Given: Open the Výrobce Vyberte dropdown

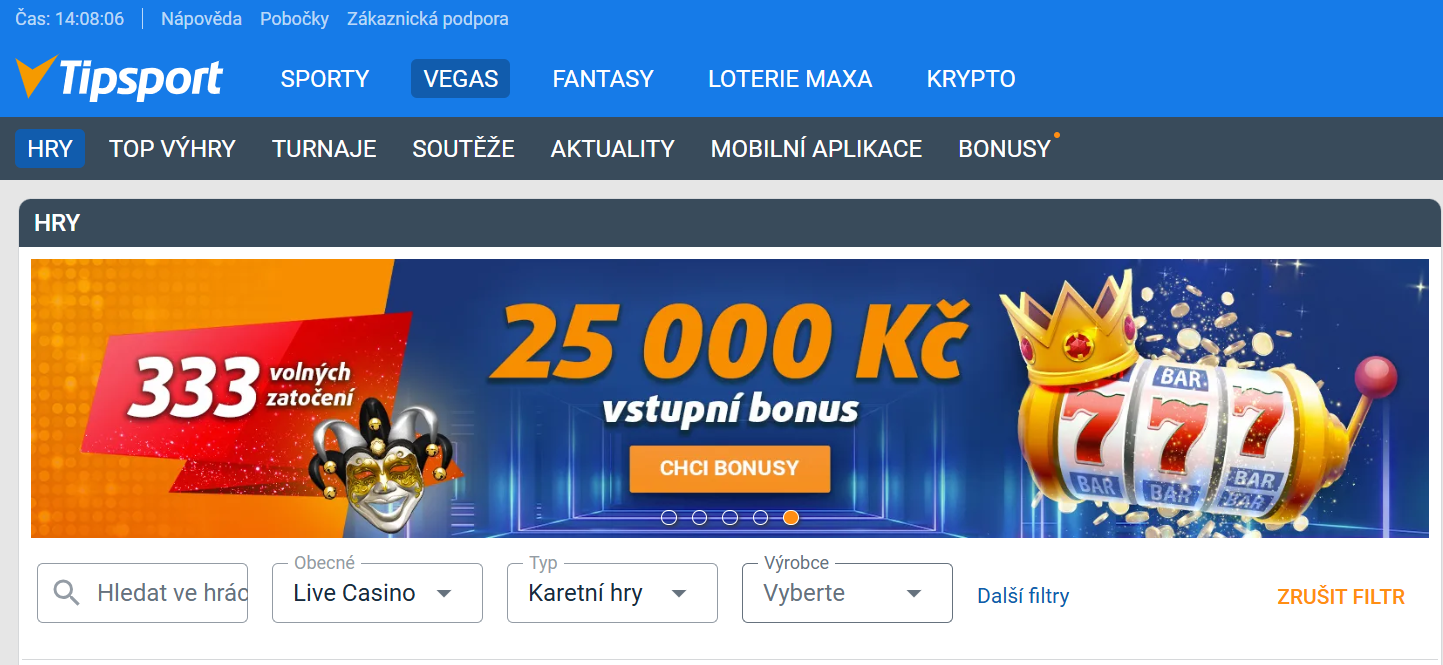Looking at the screenshot, I should point(847,593).
